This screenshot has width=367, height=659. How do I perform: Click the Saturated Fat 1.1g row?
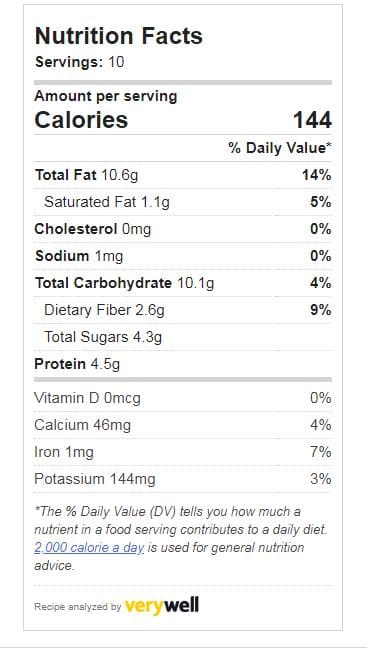[183, 202]
